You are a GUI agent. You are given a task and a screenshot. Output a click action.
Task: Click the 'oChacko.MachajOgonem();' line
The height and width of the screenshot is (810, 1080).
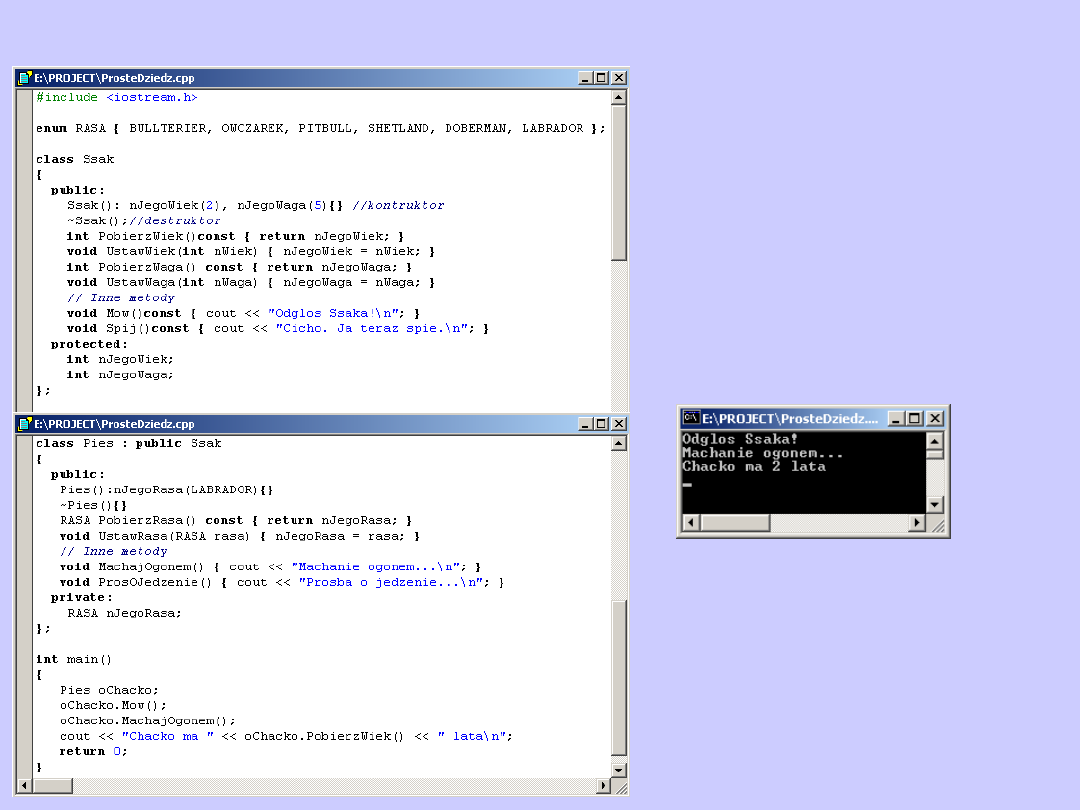point(147,721)
